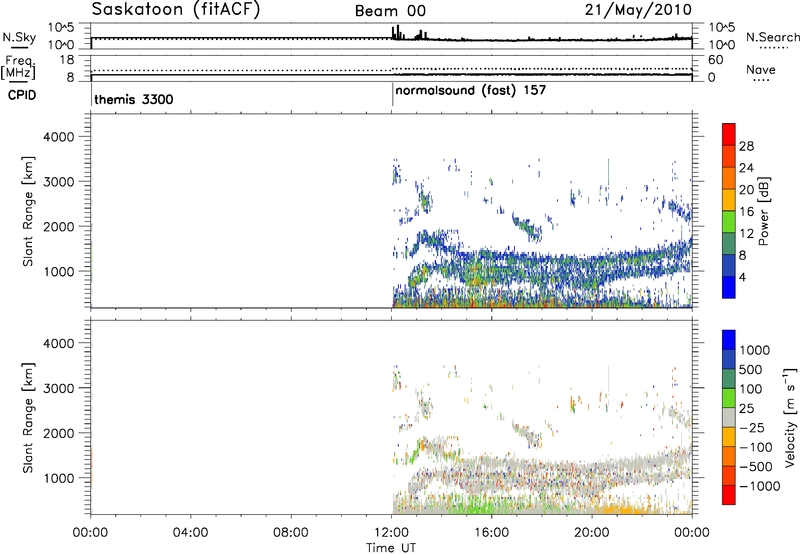Click the noise spike near 12:00 in sky-noise panel

(397, 32)
